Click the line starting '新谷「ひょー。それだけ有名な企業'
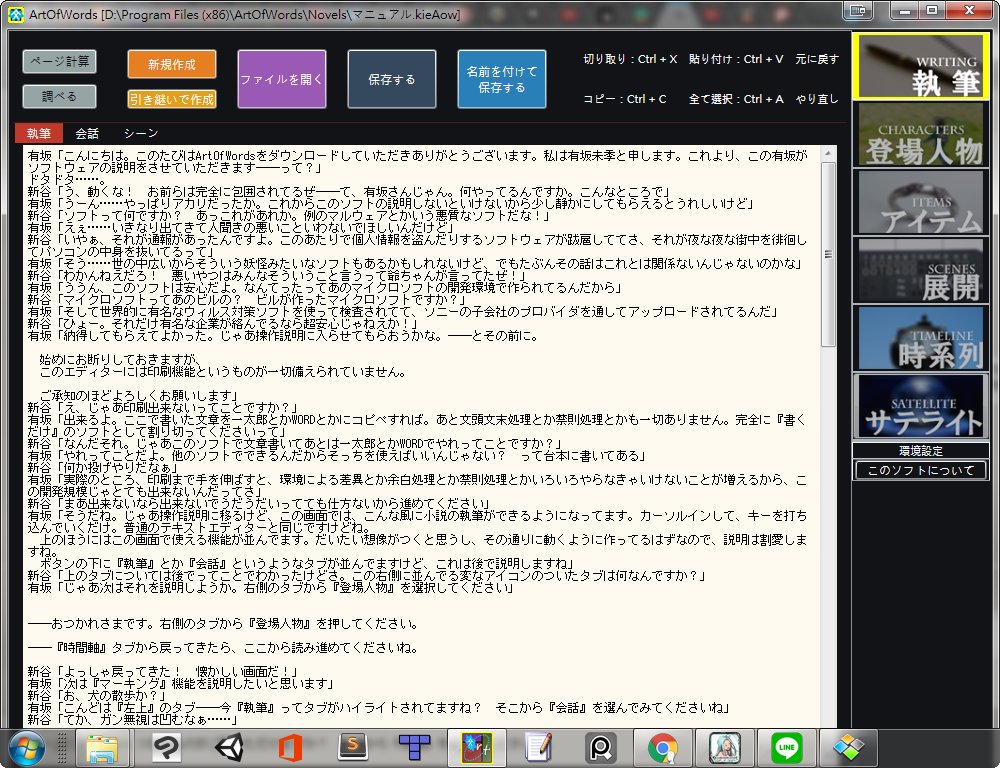 (223, 323)
